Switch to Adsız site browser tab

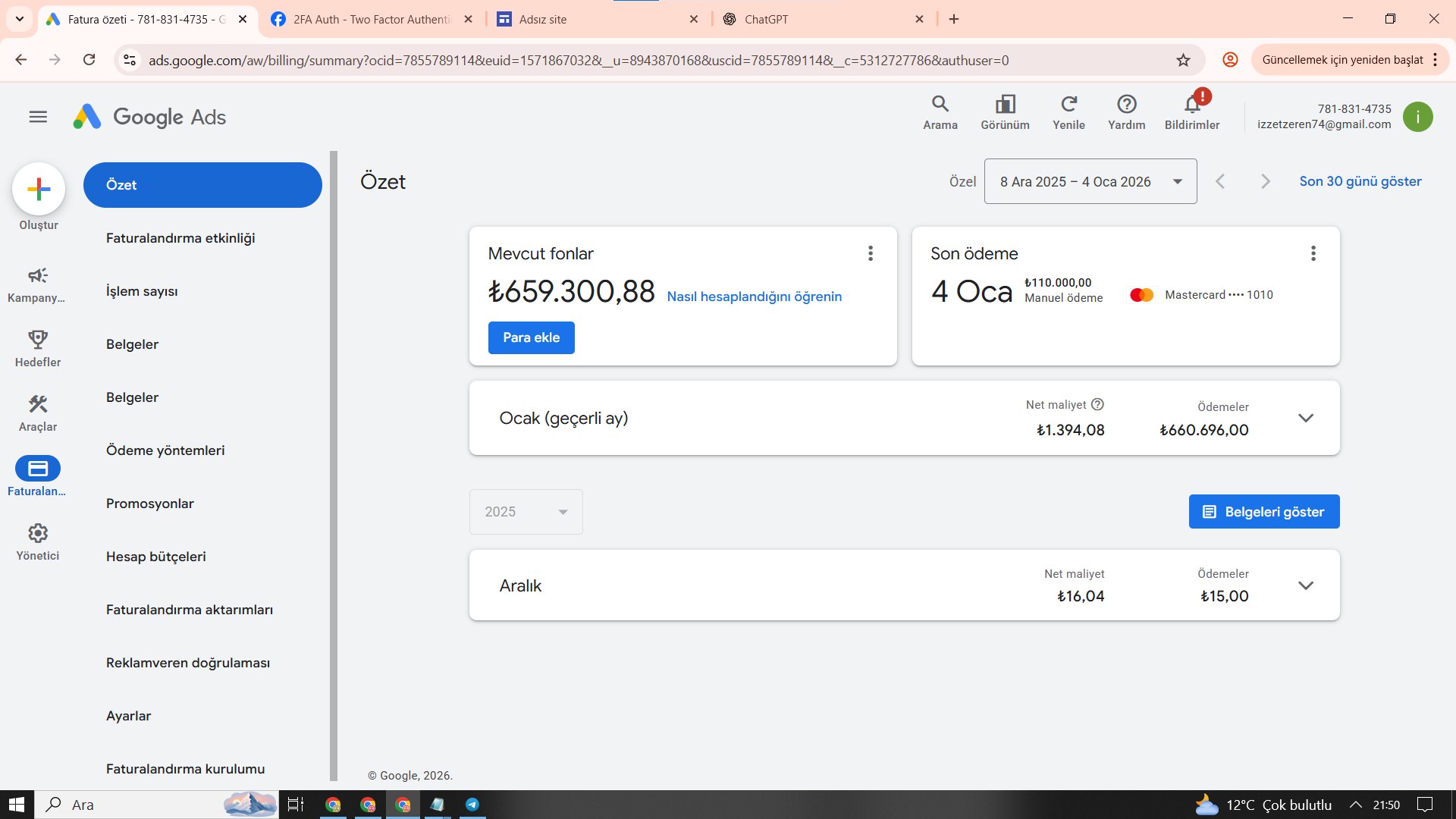pyautogui.click(x=596, y=19)
